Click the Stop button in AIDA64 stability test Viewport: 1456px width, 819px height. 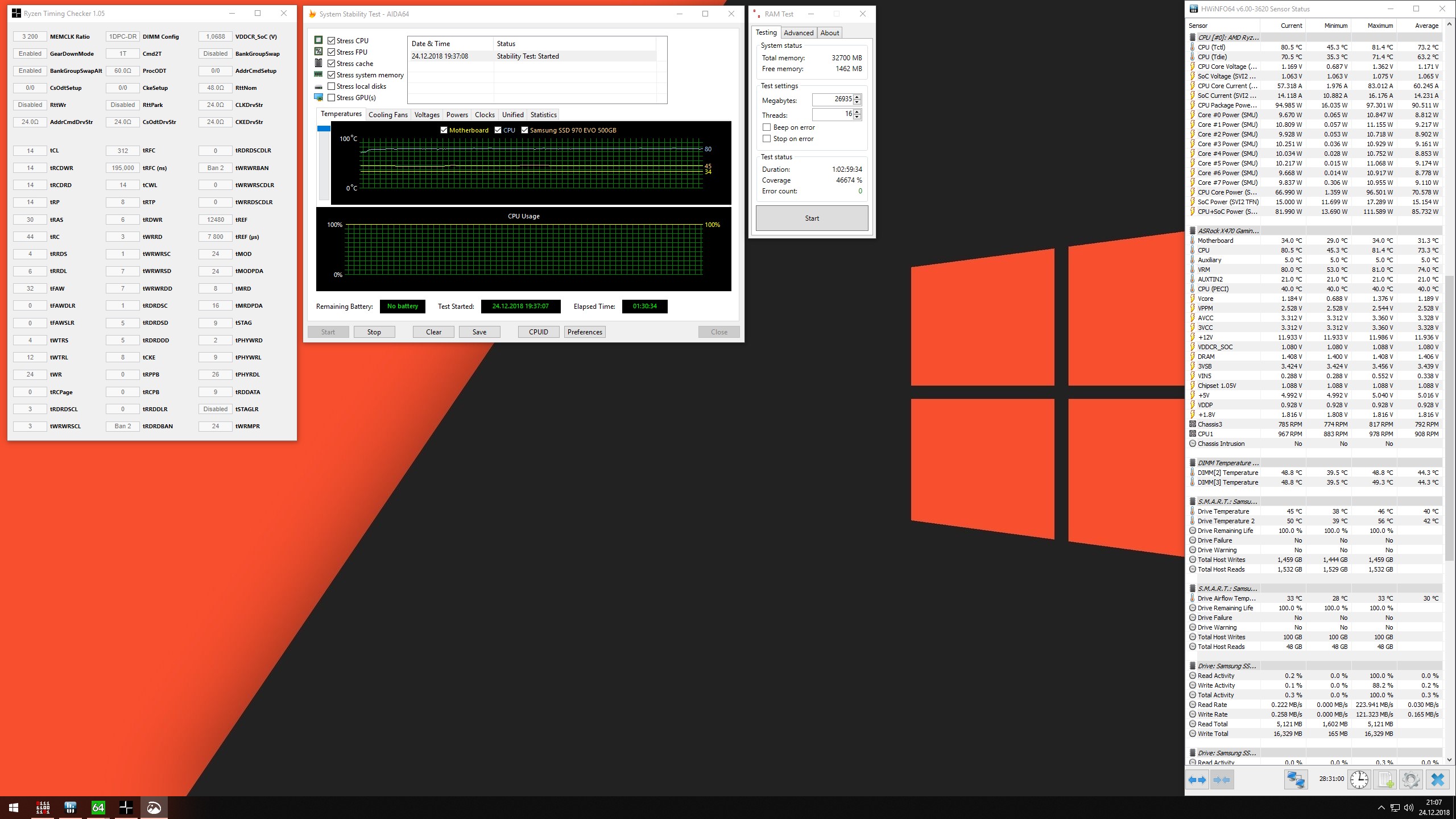tap(374, 332)
